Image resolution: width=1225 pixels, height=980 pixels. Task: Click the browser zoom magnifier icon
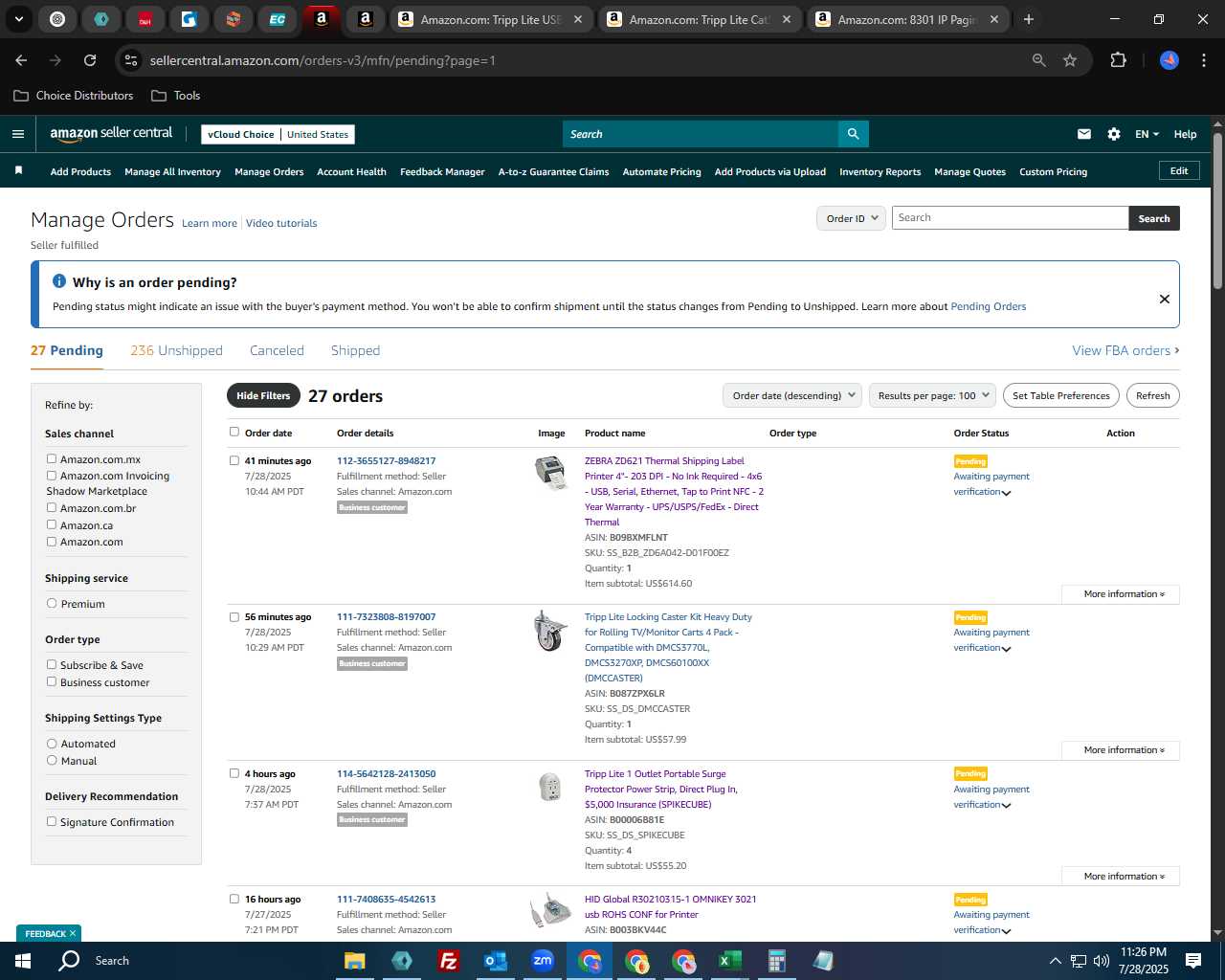1039,60
